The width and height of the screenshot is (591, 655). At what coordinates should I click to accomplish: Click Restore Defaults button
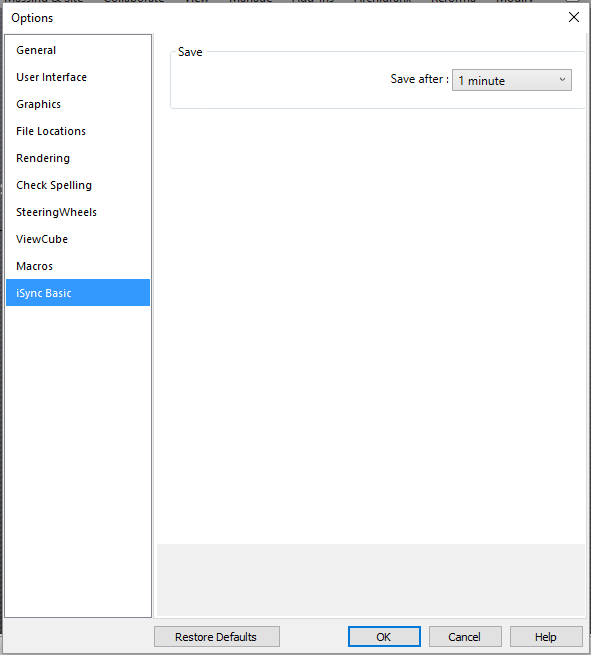click(x=217, y=637)
